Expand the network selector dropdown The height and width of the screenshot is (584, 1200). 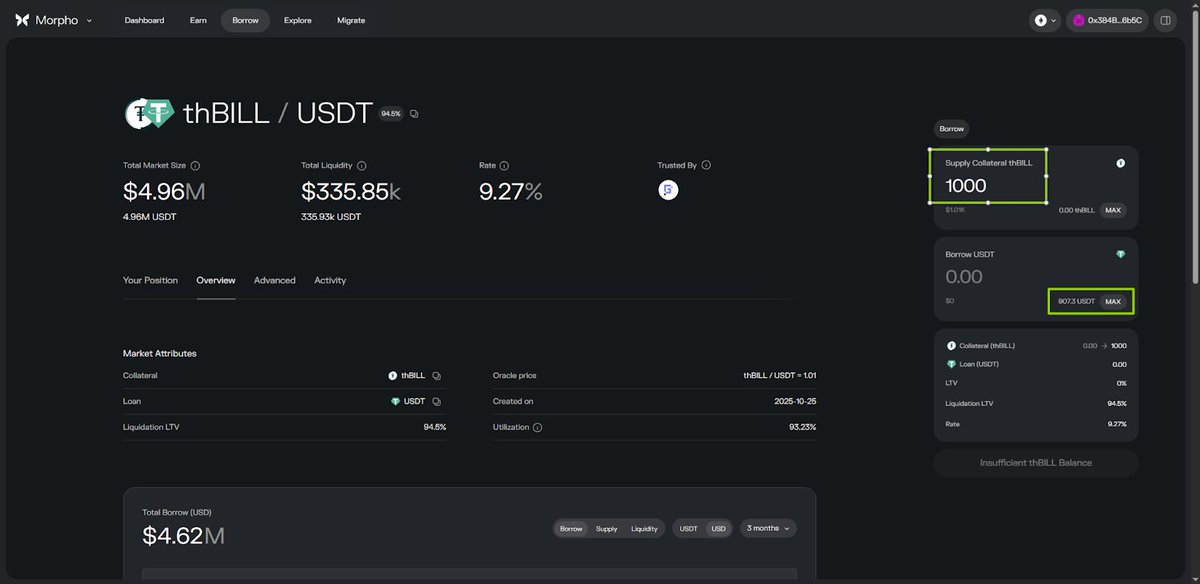pos(1045,20)
